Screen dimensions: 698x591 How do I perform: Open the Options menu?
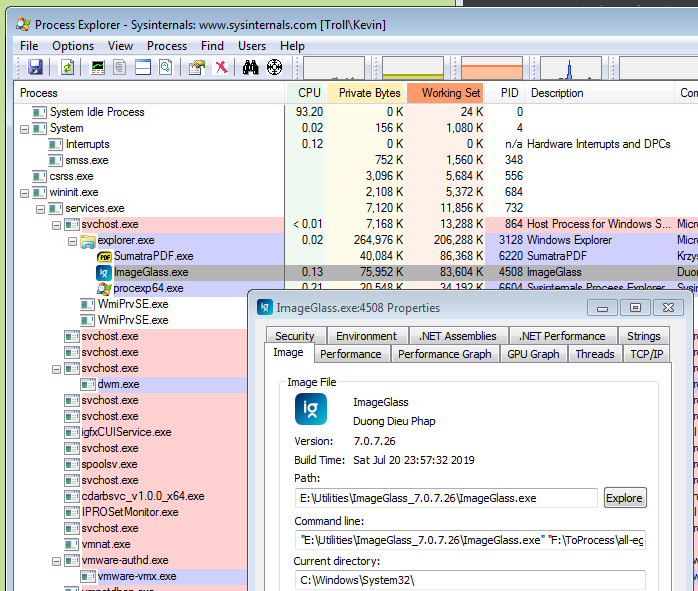pos(73,46)
